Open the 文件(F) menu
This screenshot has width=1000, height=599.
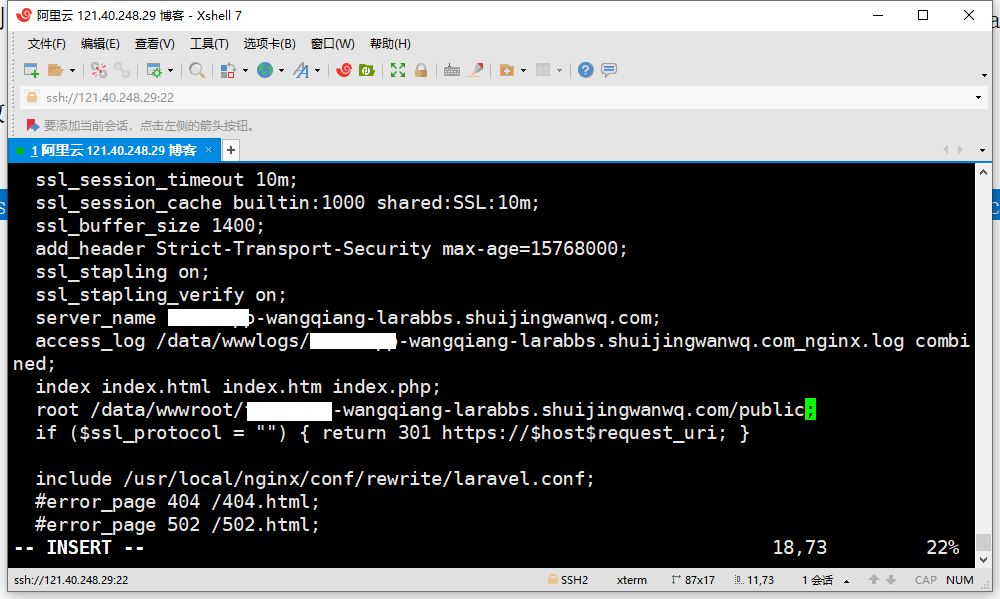(x=47, y=43)
